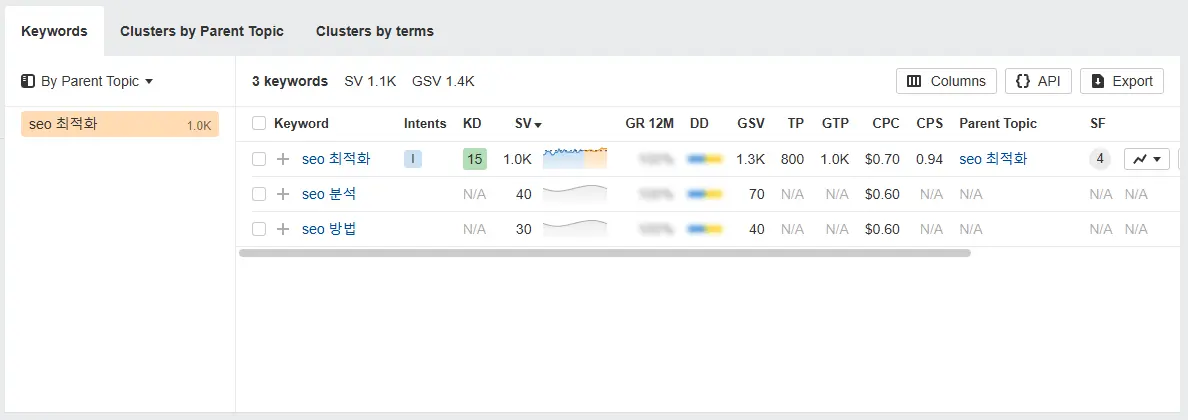Add 'seo 분석' keyword via plus icon
1188x420 pixels.
[283, 194]
